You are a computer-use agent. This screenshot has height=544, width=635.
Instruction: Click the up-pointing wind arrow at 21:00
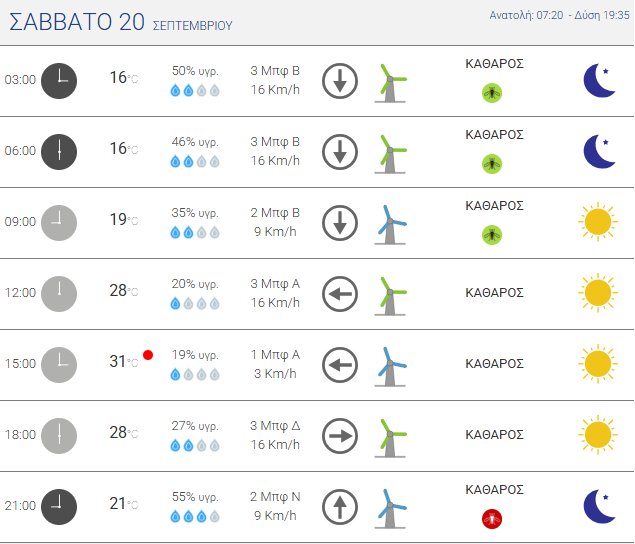[340, 506]
